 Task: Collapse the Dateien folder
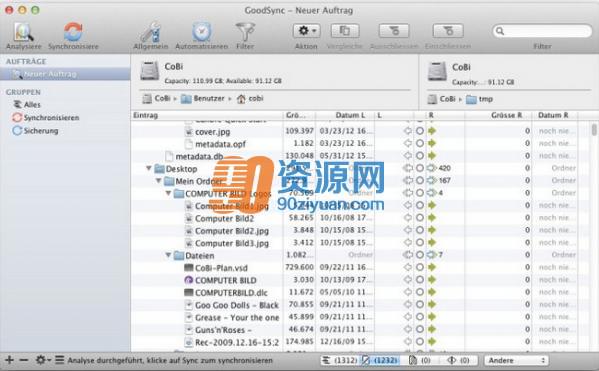168,255
